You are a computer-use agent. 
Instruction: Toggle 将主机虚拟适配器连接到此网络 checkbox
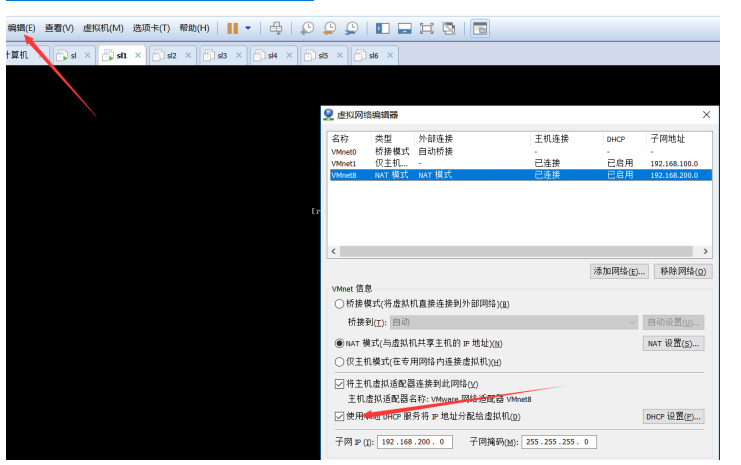click(x=339, y=384)
